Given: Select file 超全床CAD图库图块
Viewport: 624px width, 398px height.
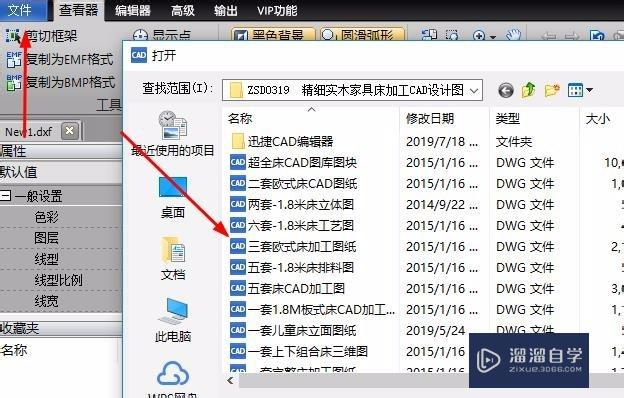Looking at the screenshot, I should (293, 162).
